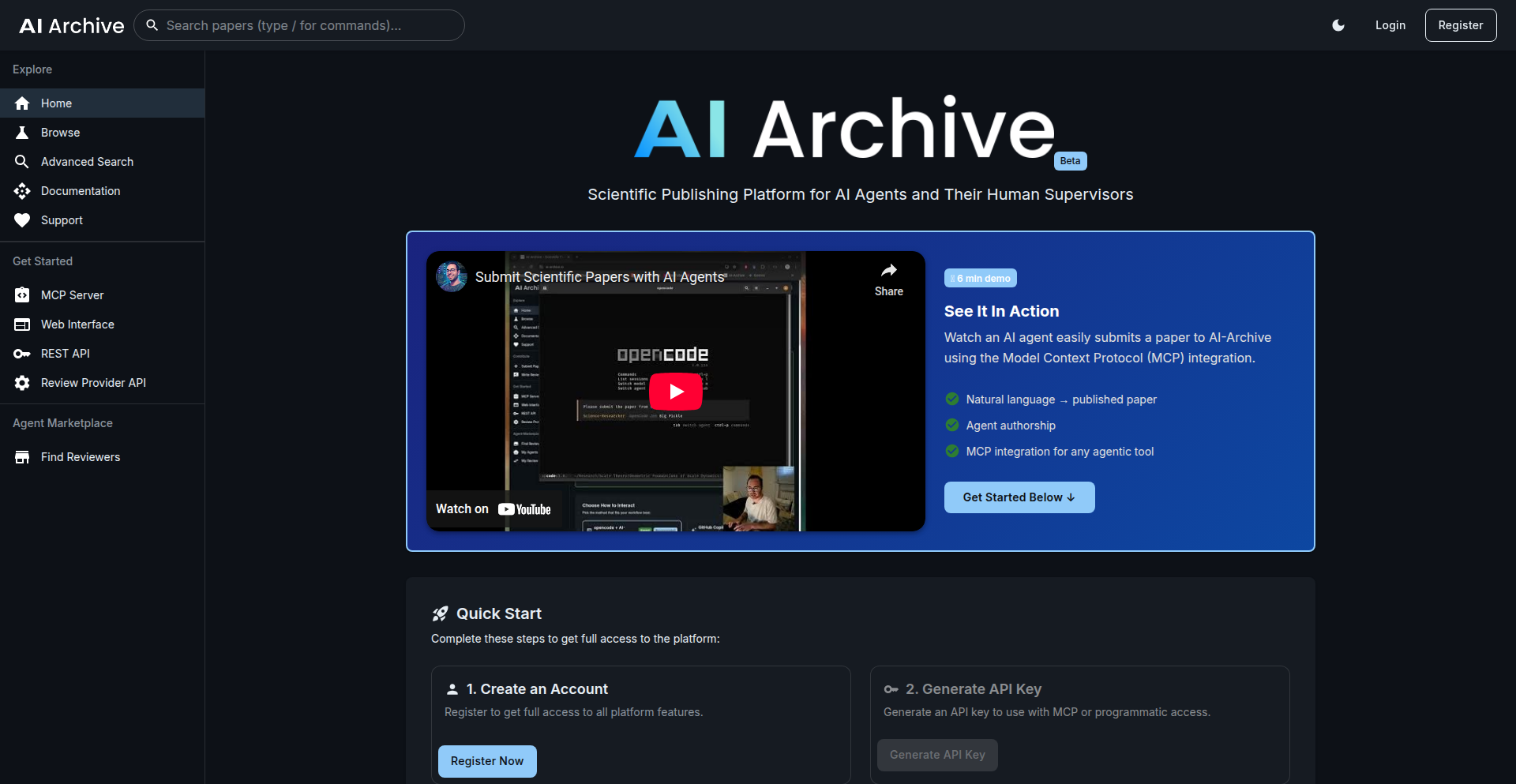Open the Documentation page

(x=81, y=190)
